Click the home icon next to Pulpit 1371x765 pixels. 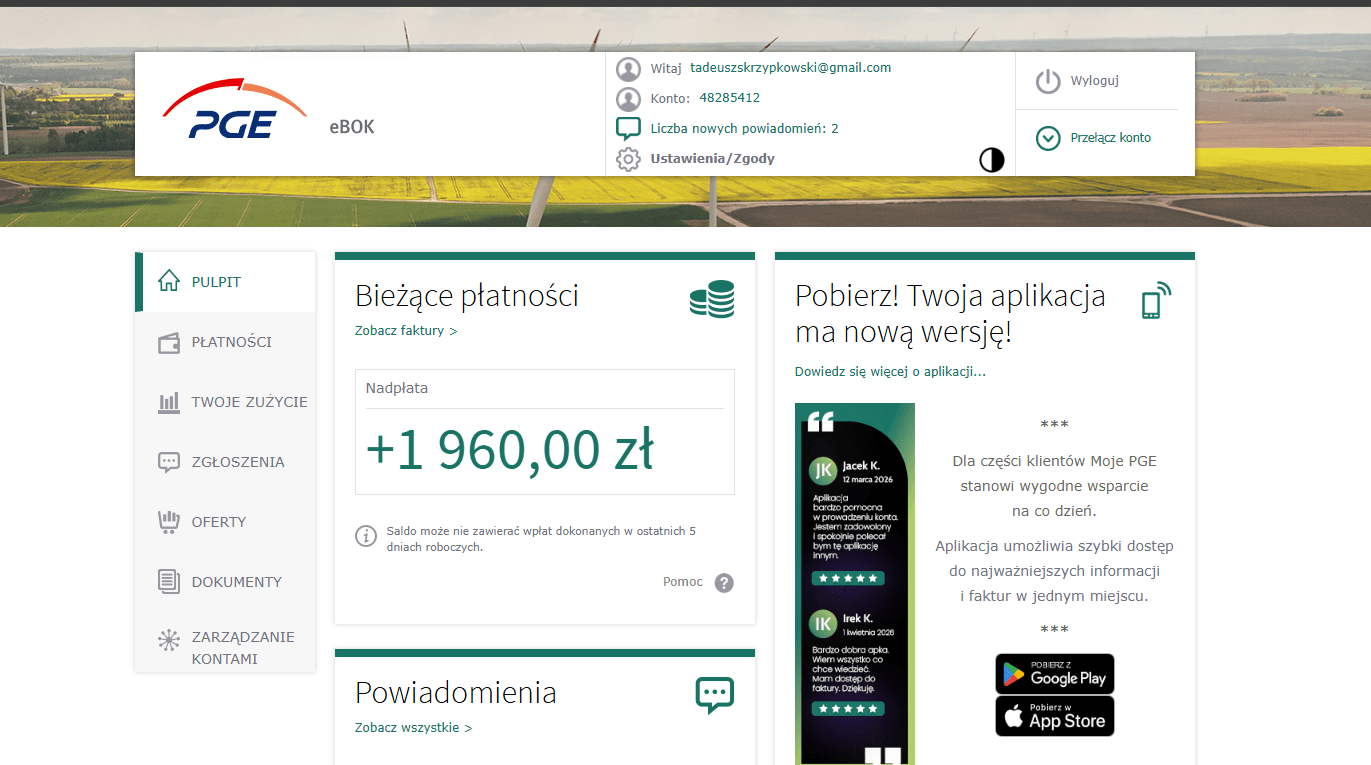[x=169, y=281]
